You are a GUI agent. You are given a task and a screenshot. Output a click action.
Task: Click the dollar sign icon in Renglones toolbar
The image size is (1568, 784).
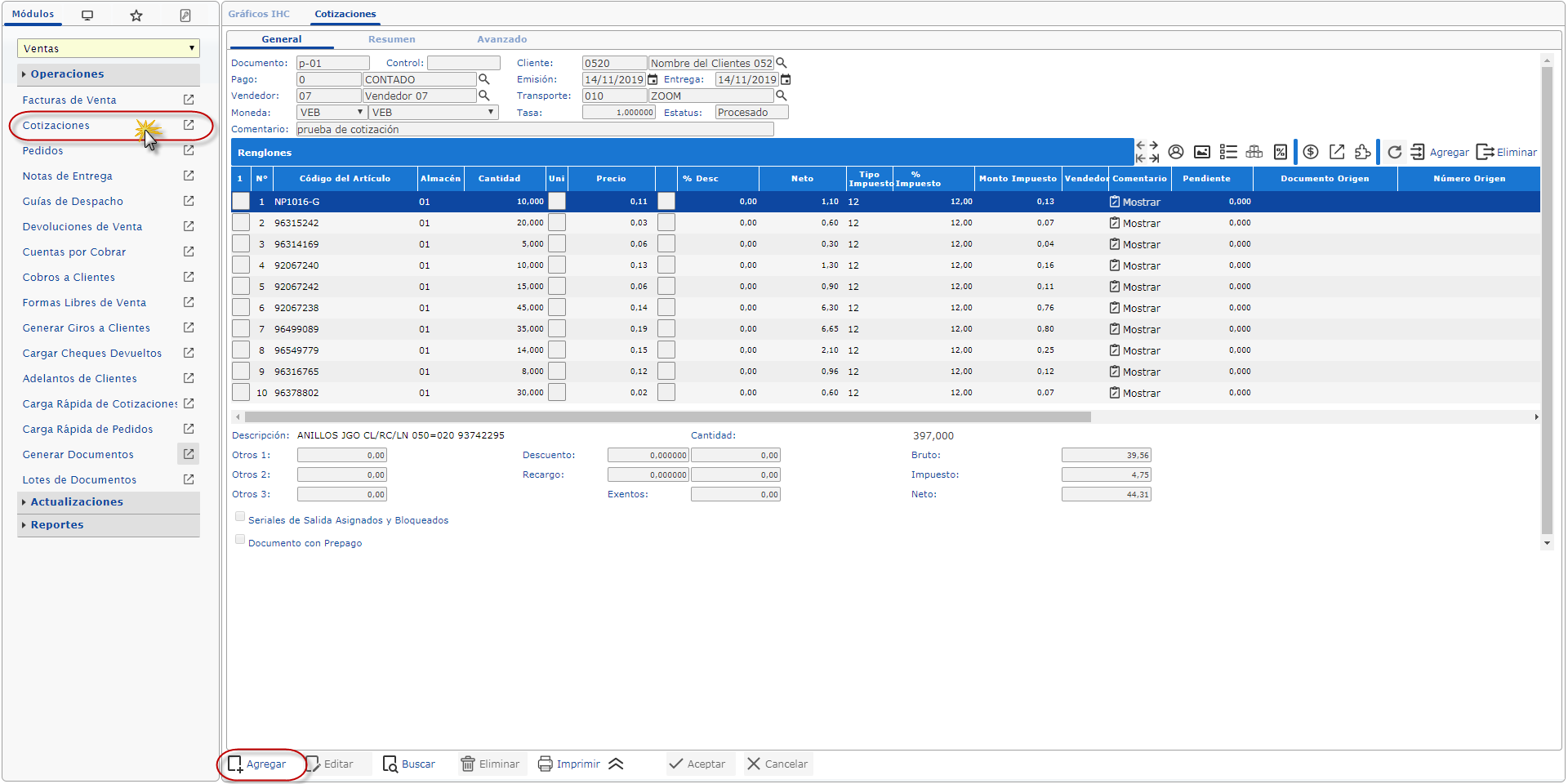pos(1311,152)
